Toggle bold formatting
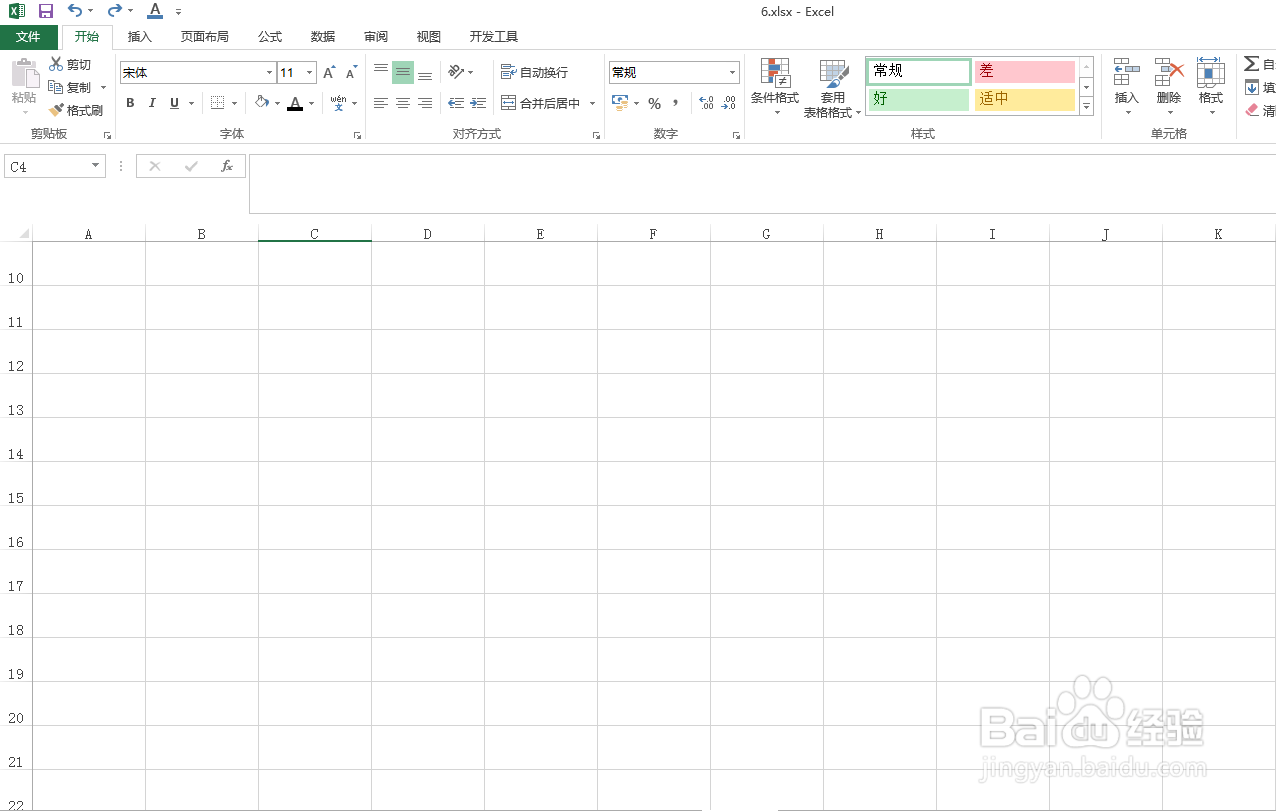 click(130, 103)
